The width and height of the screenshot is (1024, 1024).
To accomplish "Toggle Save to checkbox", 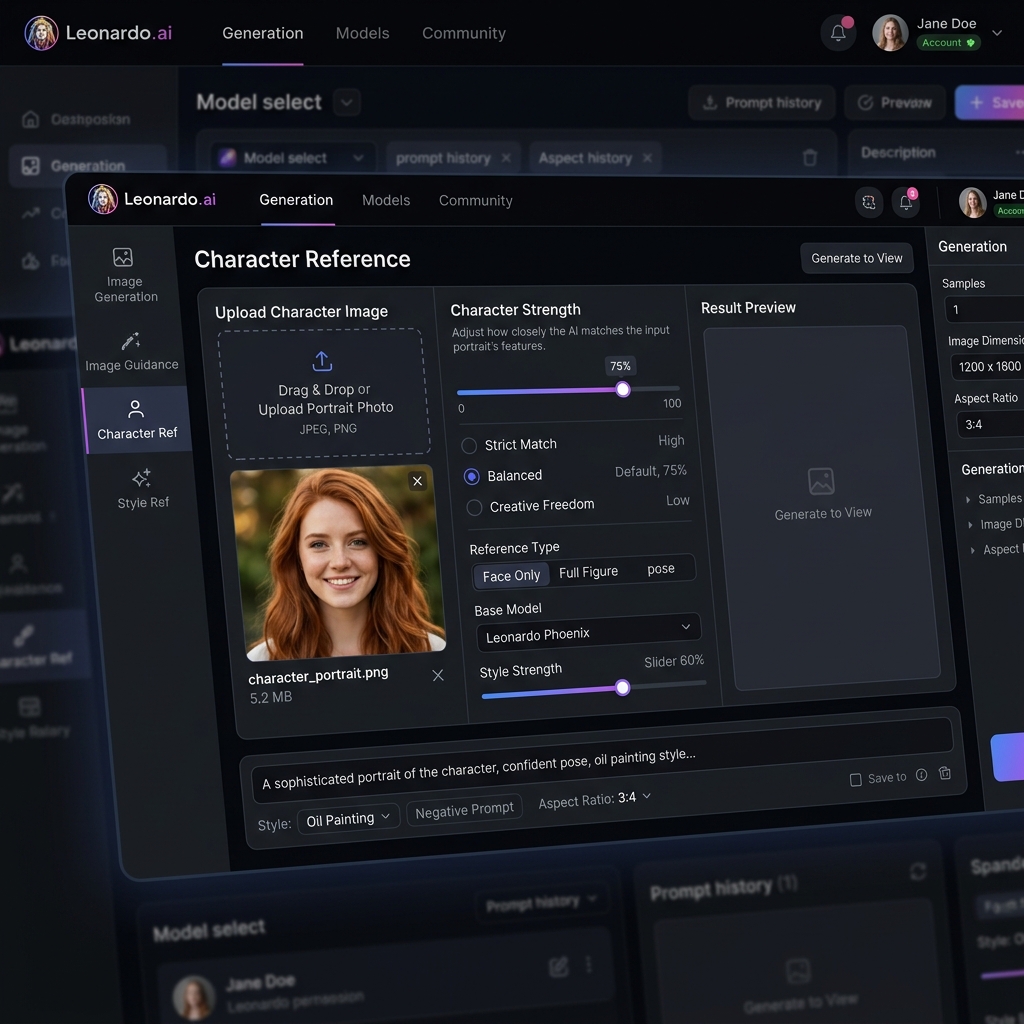I will 856,780.
